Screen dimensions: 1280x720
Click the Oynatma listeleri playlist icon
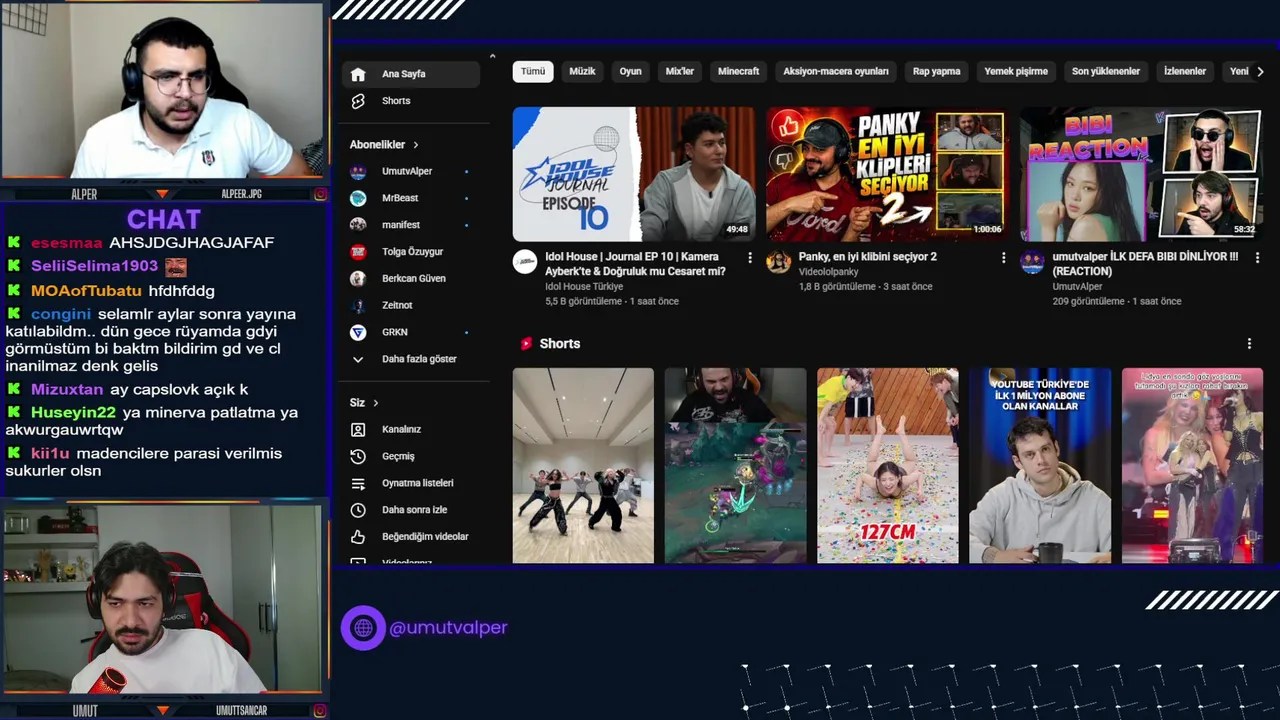tap(358, 483)
